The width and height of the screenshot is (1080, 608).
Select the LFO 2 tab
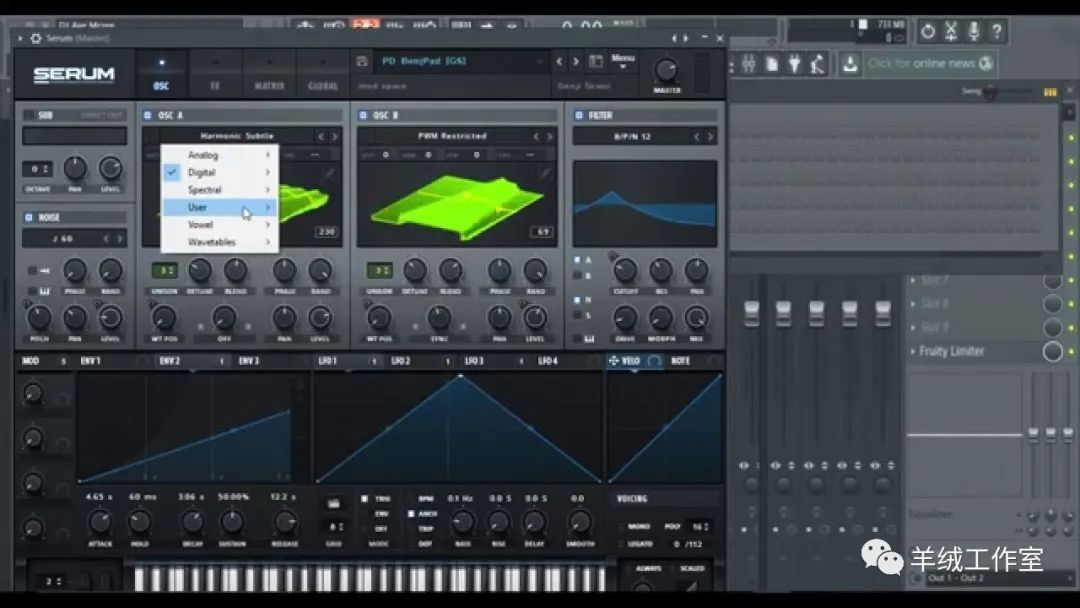coord(401,361)
